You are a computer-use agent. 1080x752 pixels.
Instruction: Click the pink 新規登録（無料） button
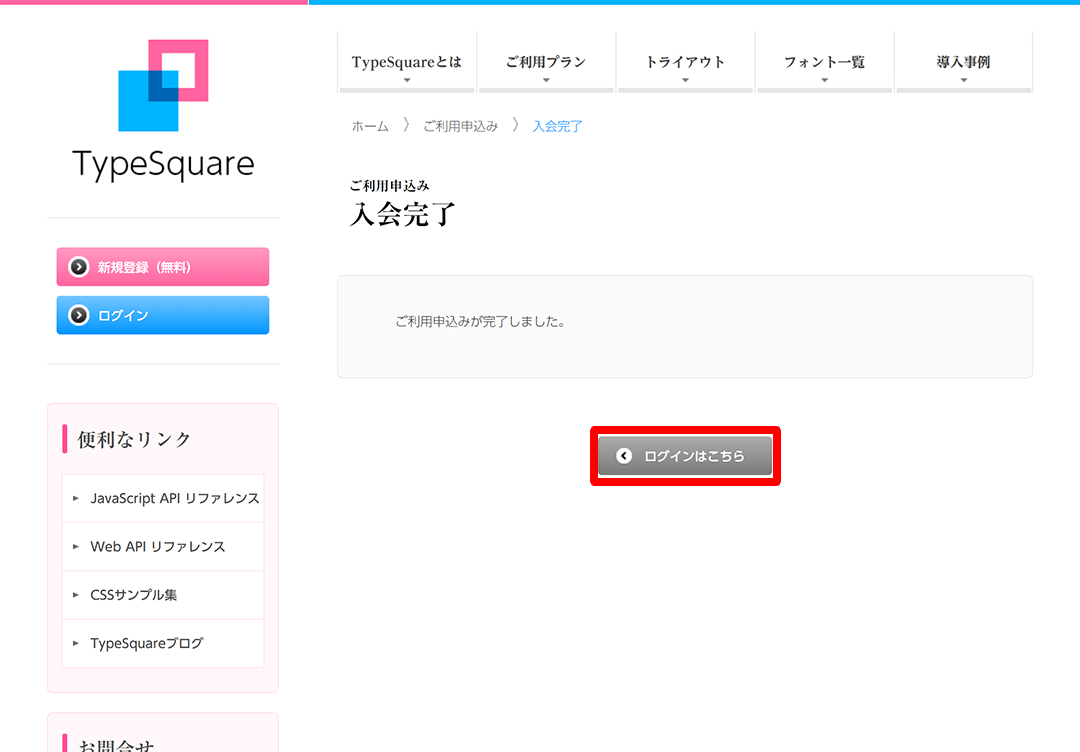(163, 267)
